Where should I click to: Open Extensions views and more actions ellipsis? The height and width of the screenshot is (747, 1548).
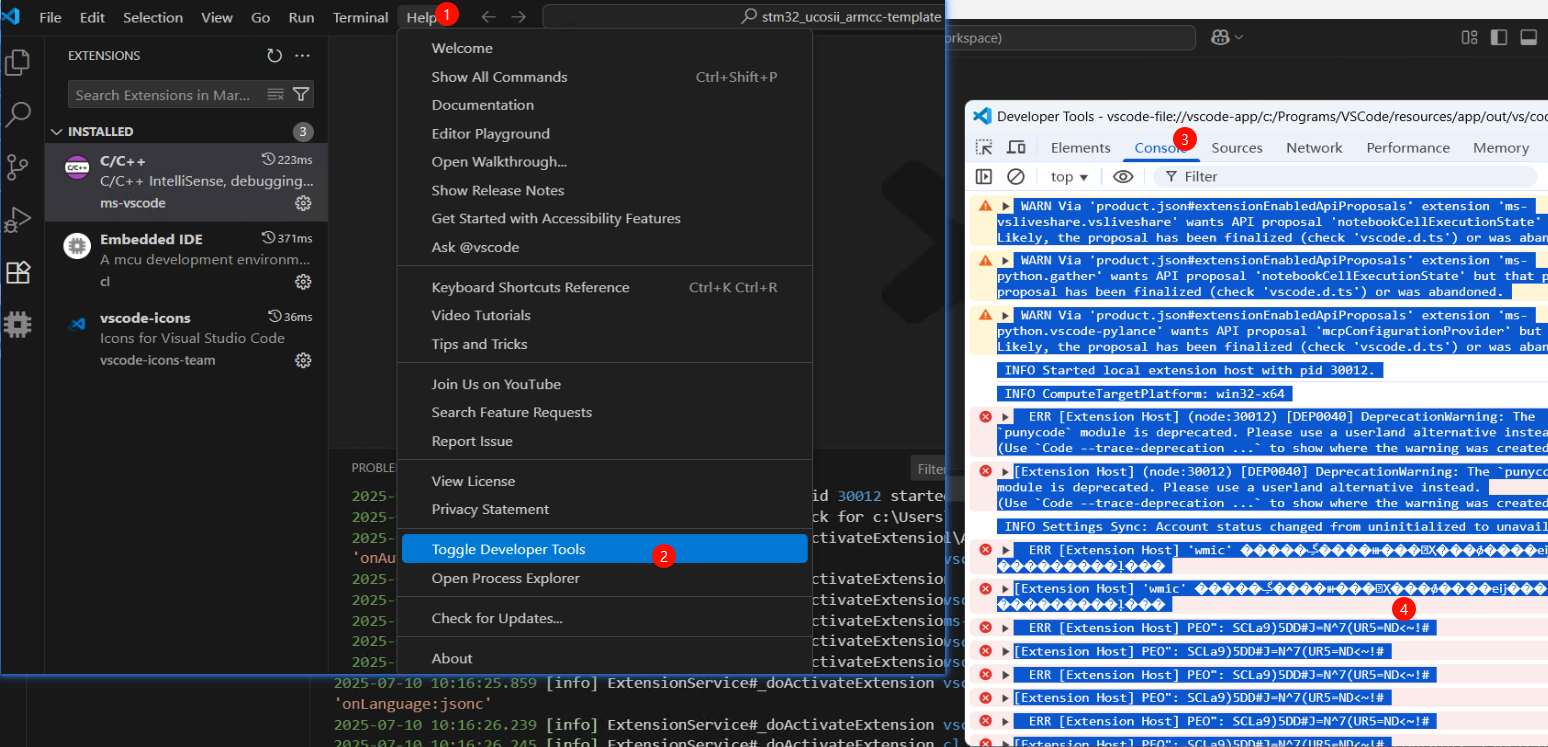tap(303, 56)
